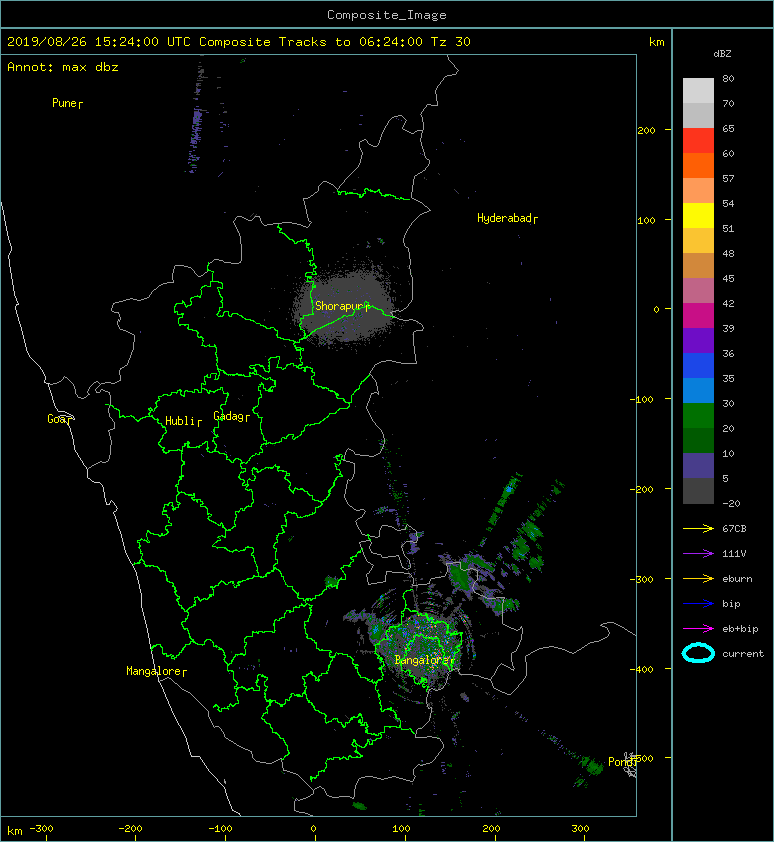Select the yellow swatch below 54 dBZ
Image resolution: width=774 pixels, height=842 pixels.
(x=698, y=215)
